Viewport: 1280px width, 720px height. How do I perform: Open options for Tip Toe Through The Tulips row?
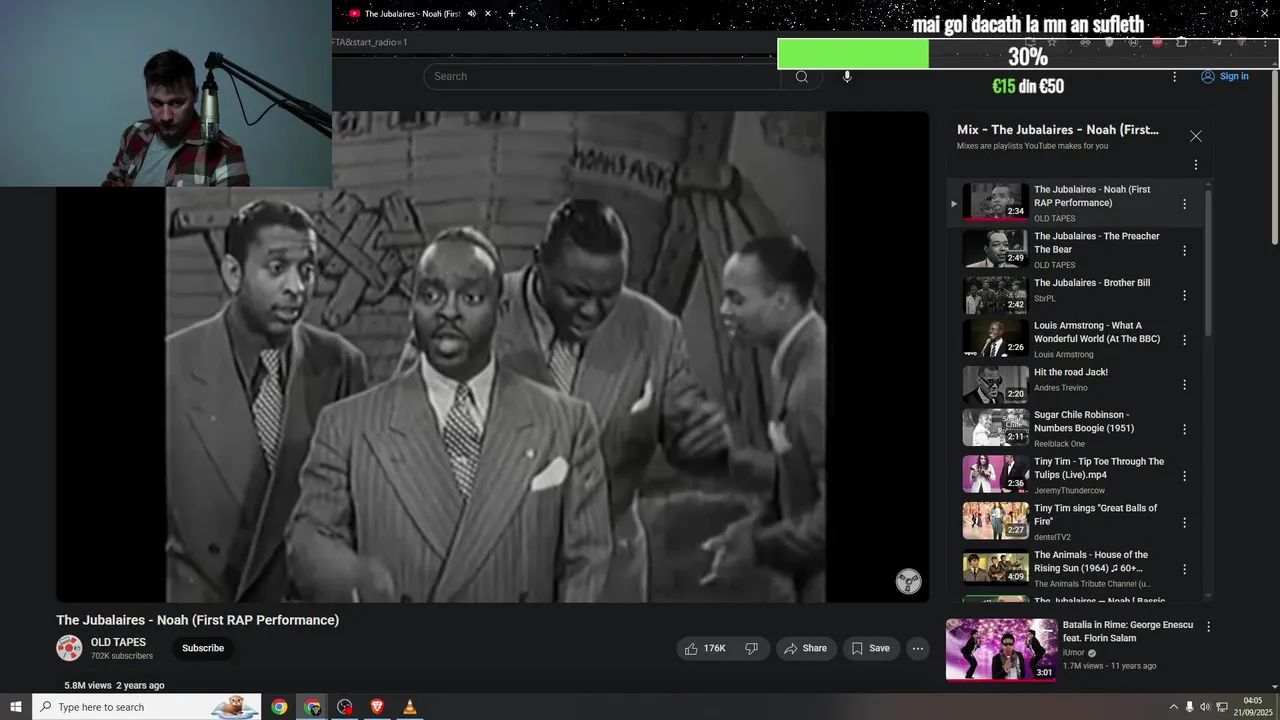1185,475
